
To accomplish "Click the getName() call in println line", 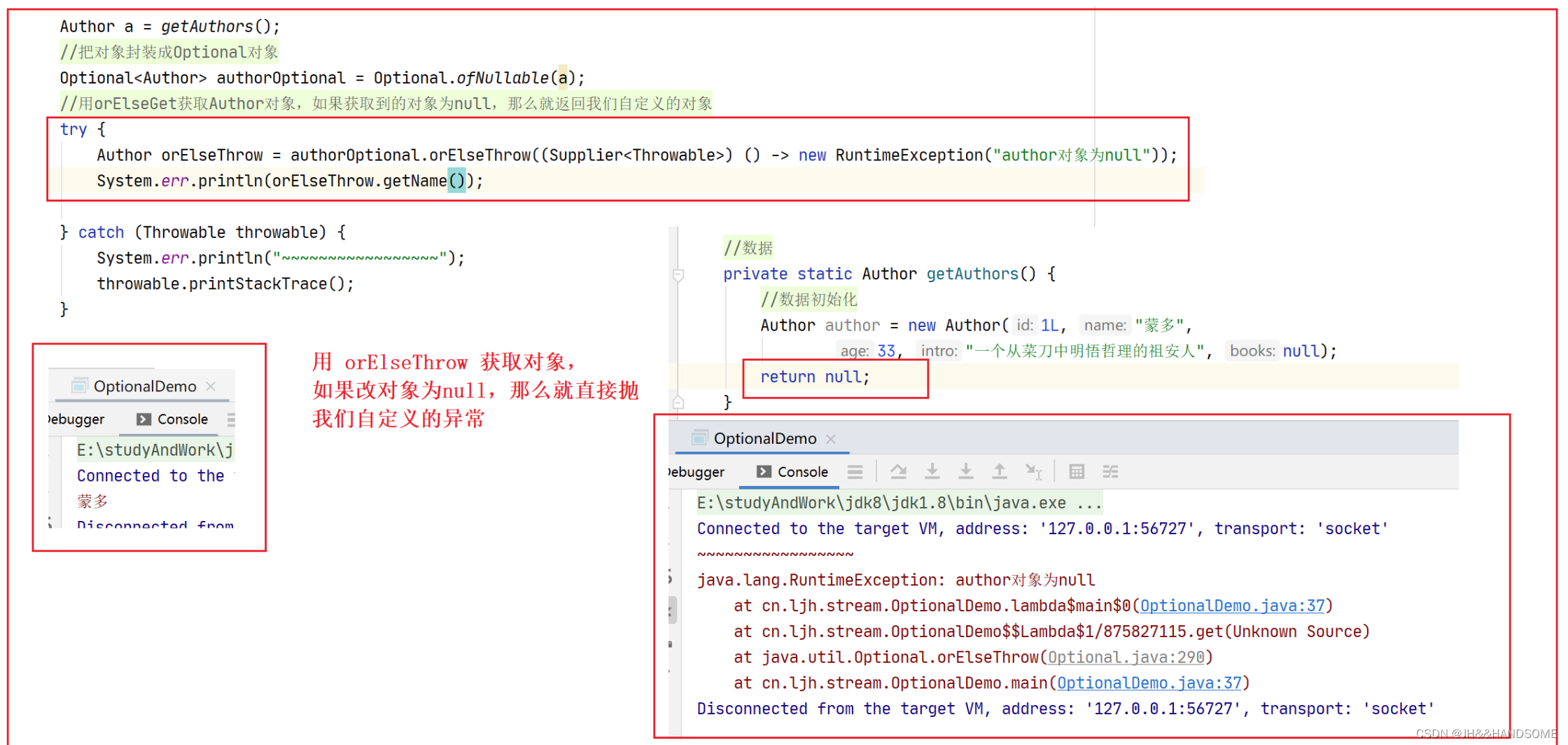I will point(423,181).
